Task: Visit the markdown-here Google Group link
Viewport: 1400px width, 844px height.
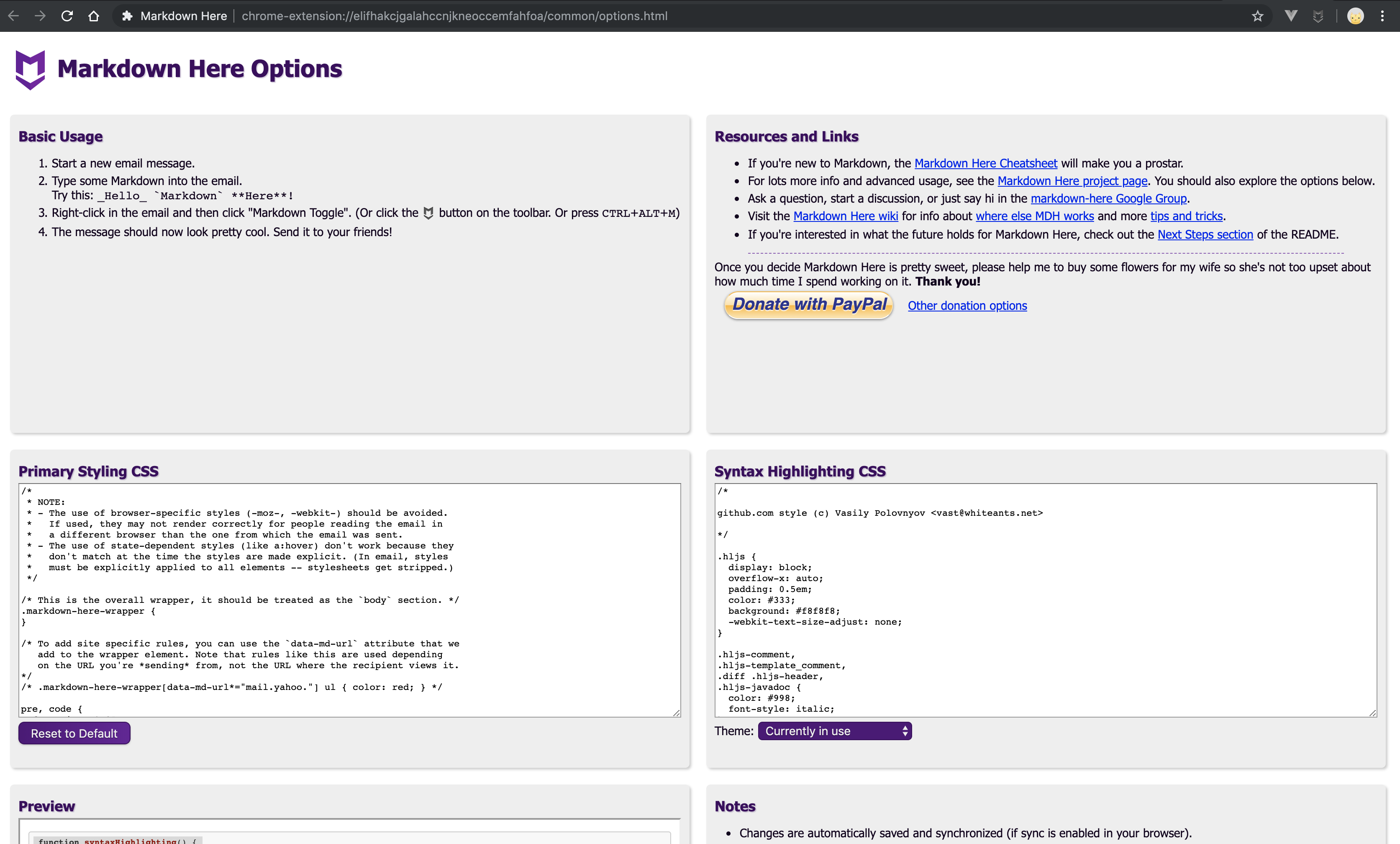Action: [1108, 198]
